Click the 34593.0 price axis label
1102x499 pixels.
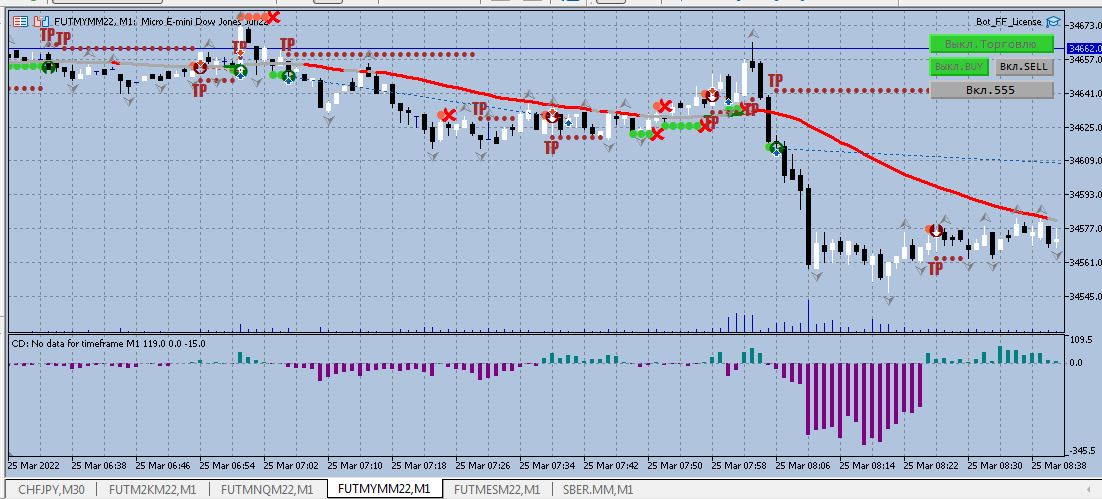tap(1083, 195)
